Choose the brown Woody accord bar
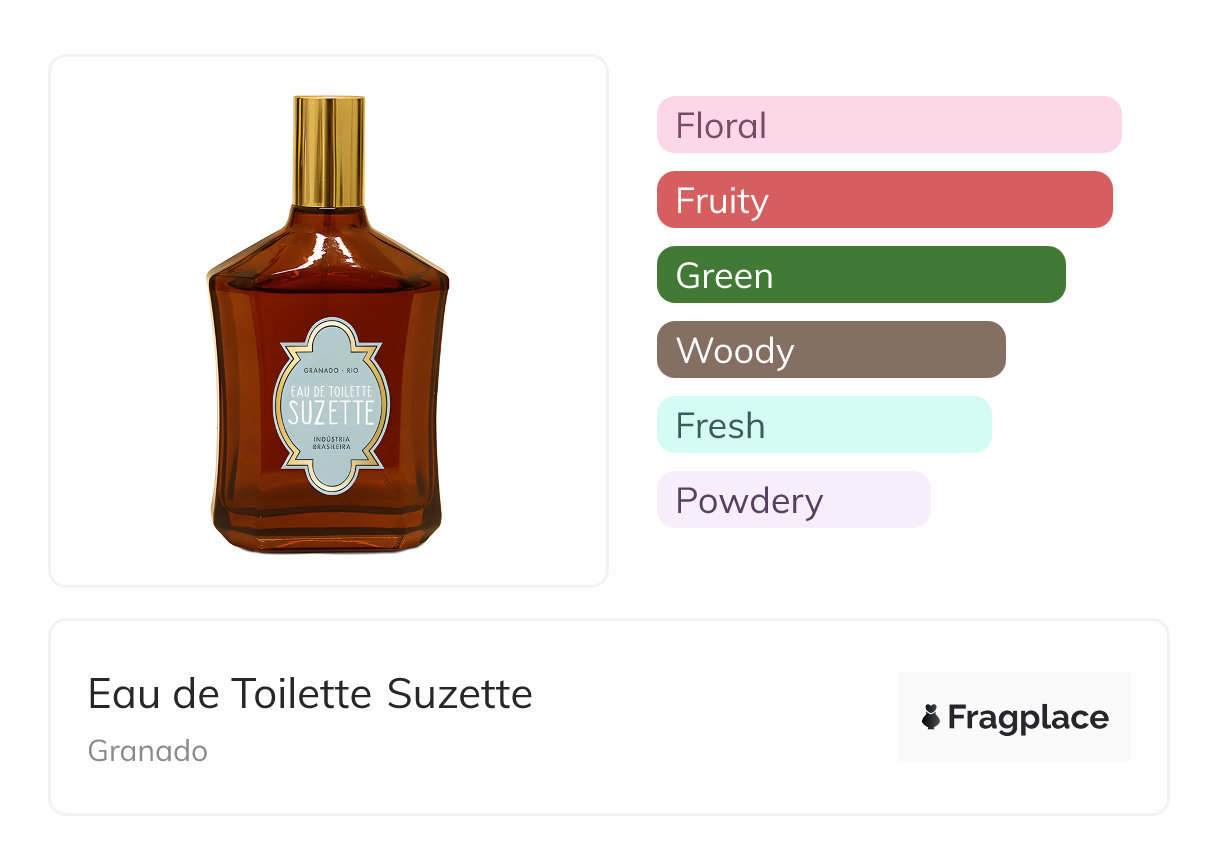Screen dimensions: 1218x864 coord(830,350)
